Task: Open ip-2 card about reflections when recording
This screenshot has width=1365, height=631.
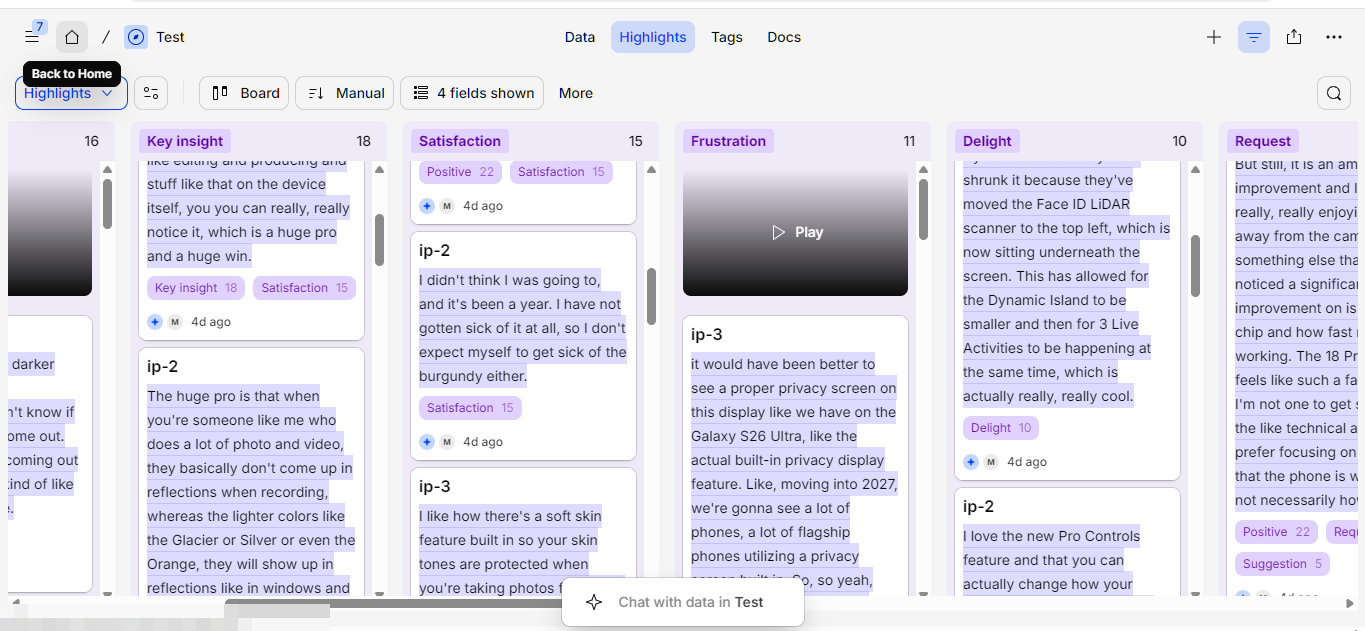Action: [x=251, y=472]
